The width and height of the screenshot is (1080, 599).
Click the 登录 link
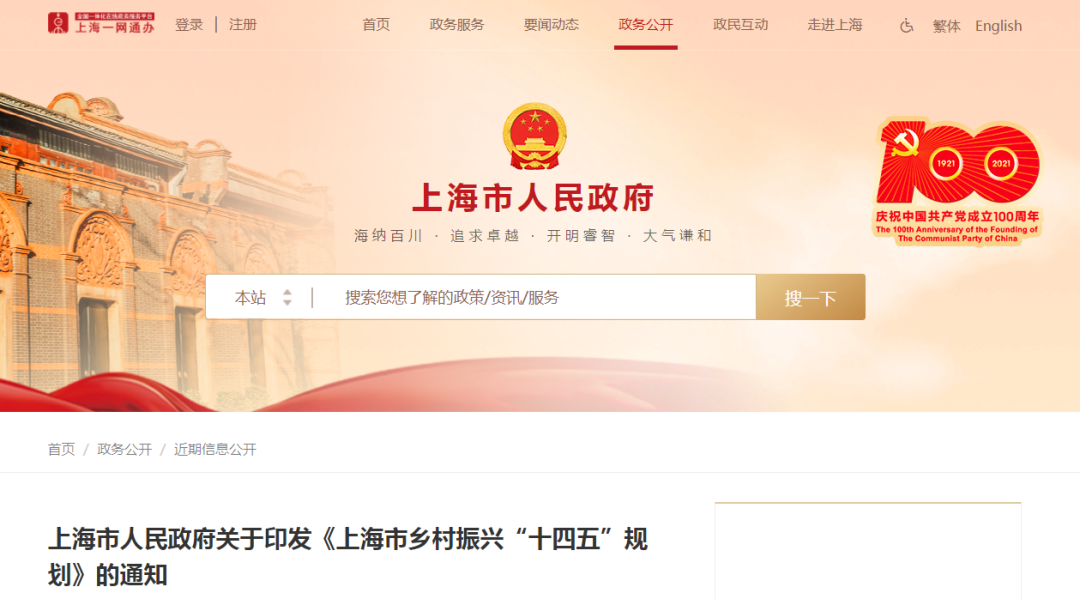[x=189, y=25]
